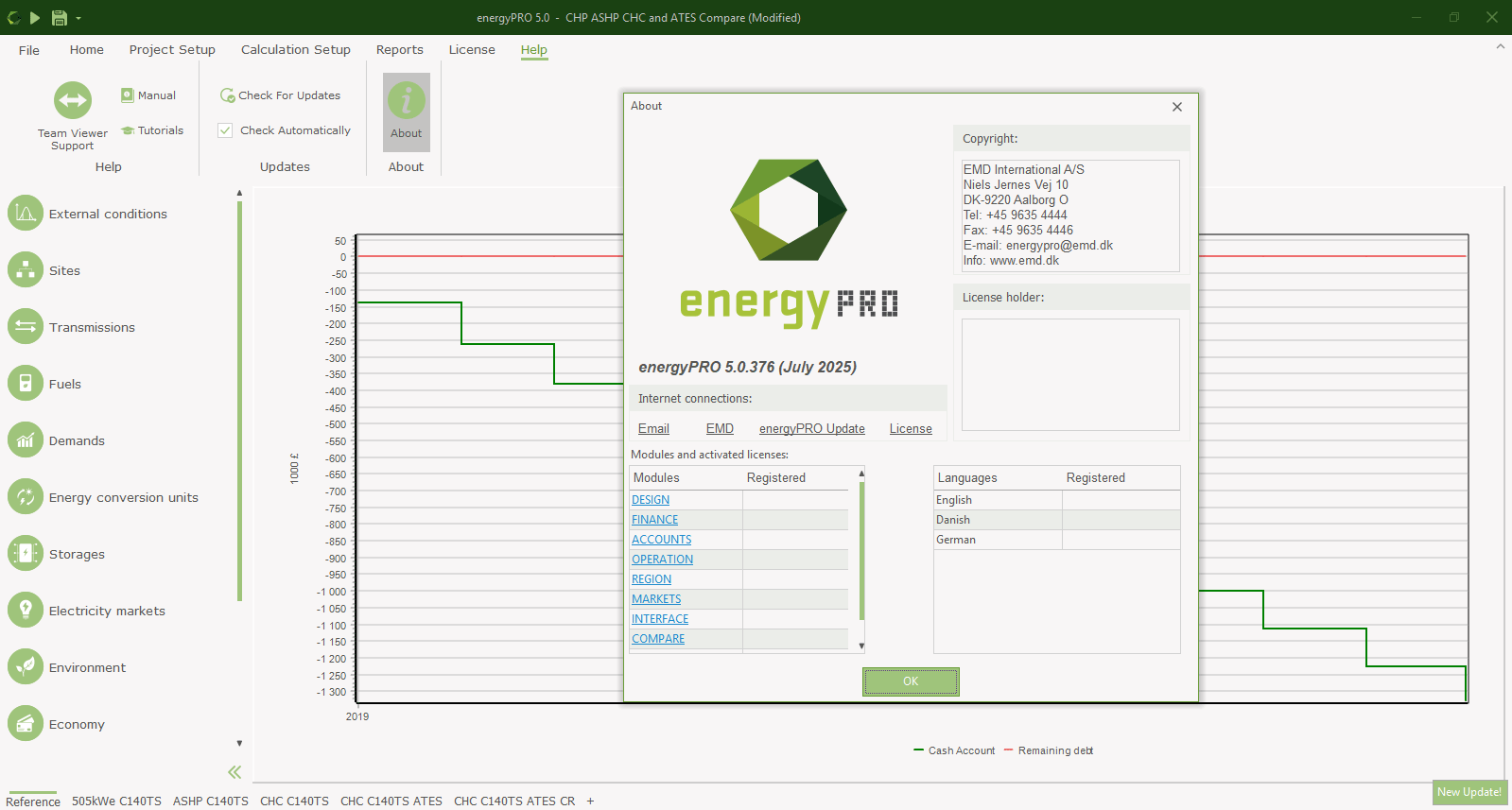Image resolution: width=1512 pixels, height=810 pixels.
Task: Open Tutorials
Action: click(152, 130)
